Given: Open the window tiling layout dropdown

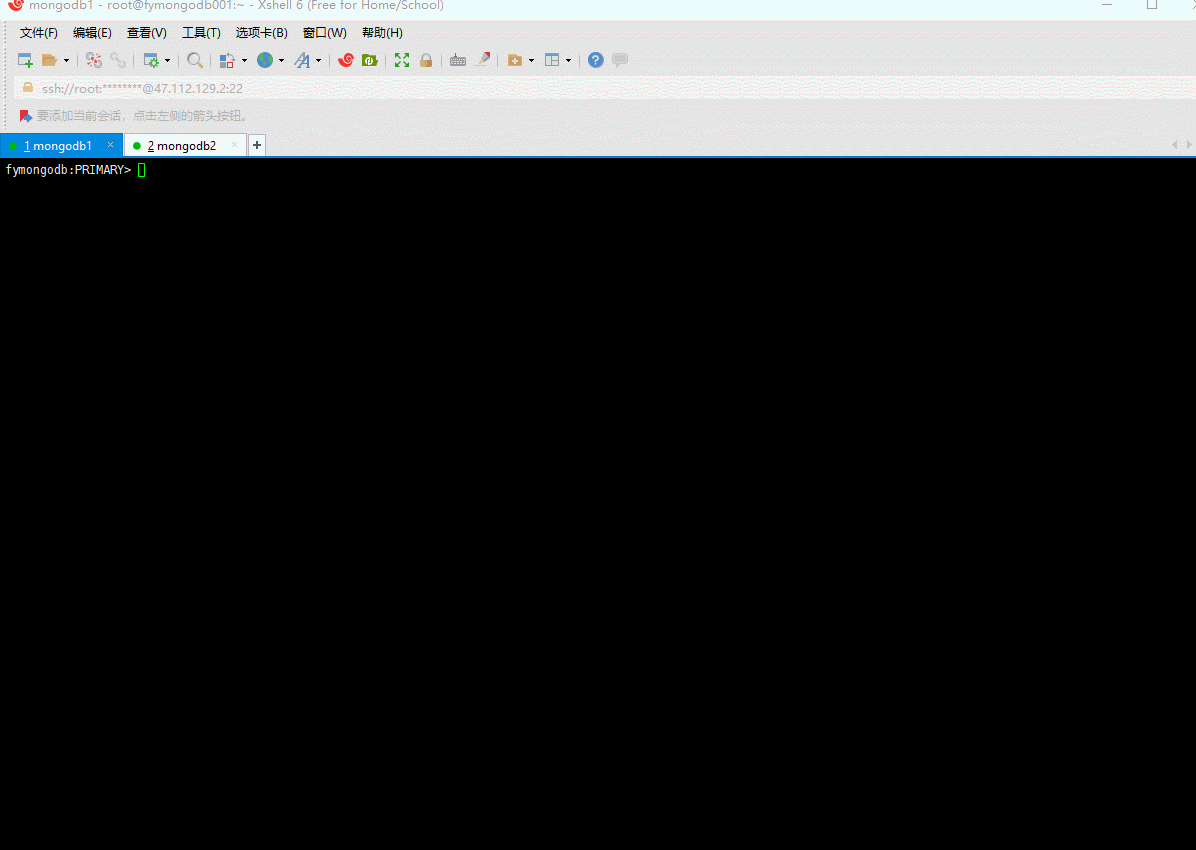Looking at the screenshot, I should pyautogui.click(x=569, y=60).
